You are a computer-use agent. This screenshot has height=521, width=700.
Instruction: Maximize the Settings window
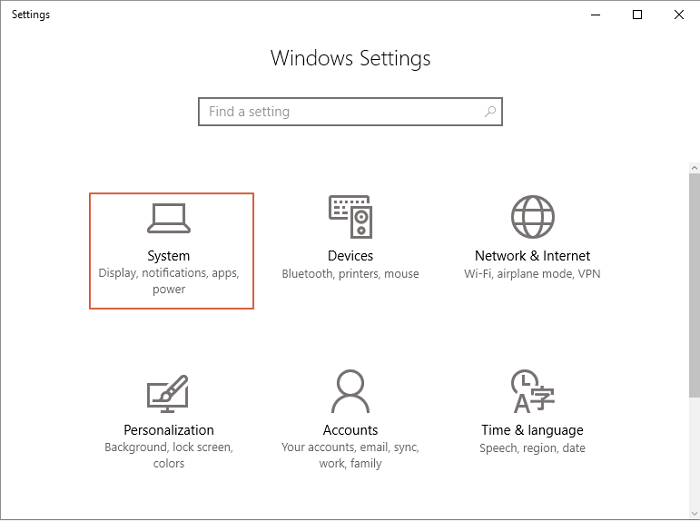(x=638, y=15)
